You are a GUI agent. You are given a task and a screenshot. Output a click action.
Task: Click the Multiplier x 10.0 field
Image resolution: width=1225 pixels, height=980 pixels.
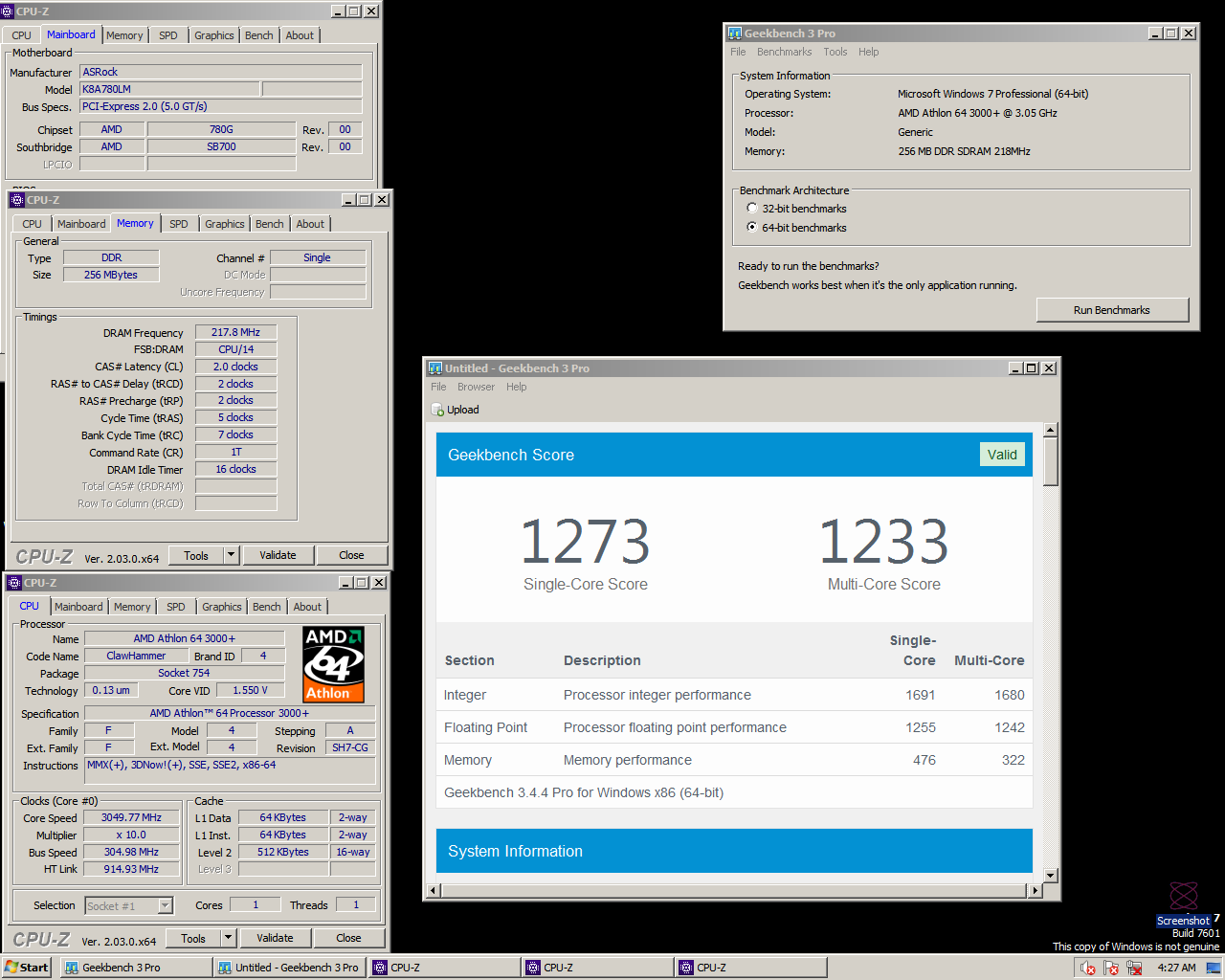click(131, 835)
